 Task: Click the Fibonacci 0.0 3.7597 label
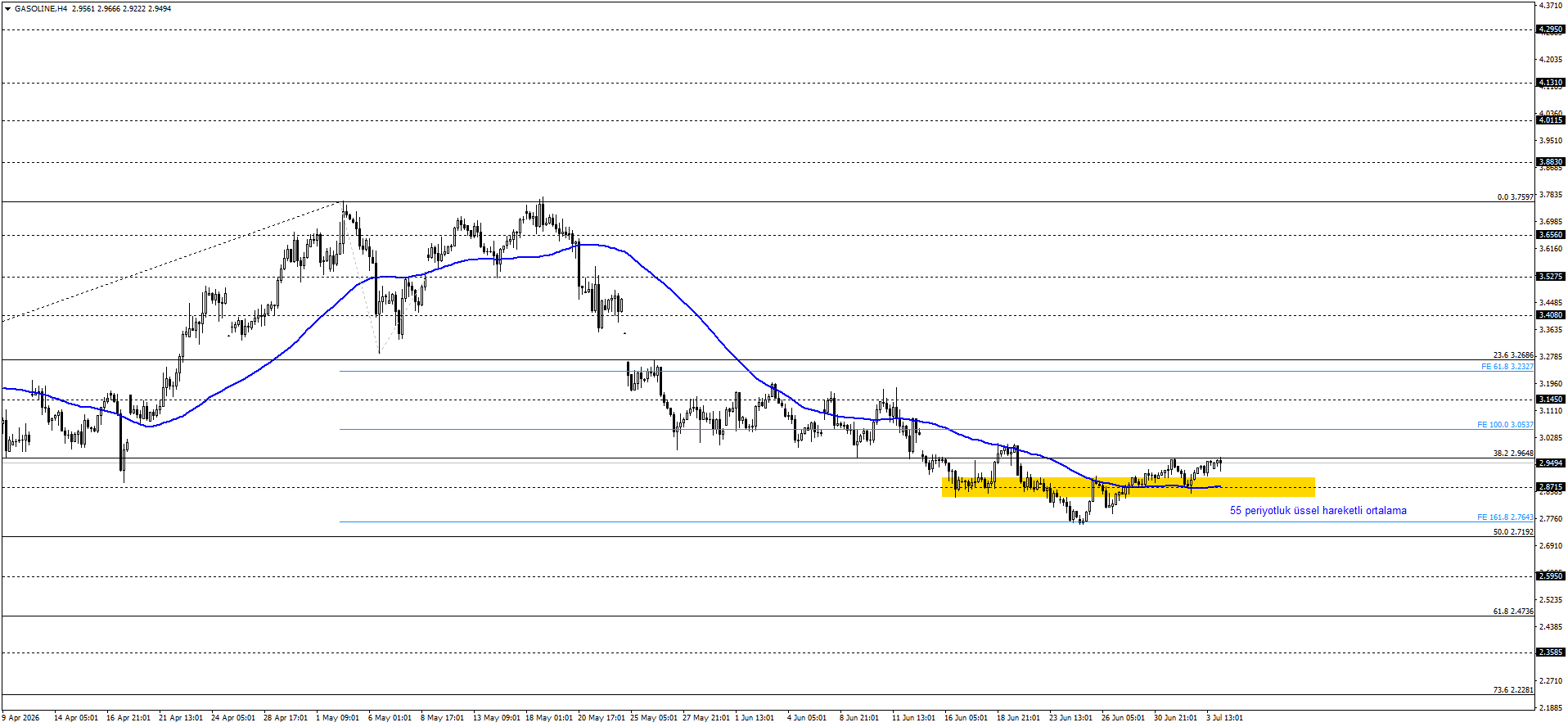[1516, 197]
